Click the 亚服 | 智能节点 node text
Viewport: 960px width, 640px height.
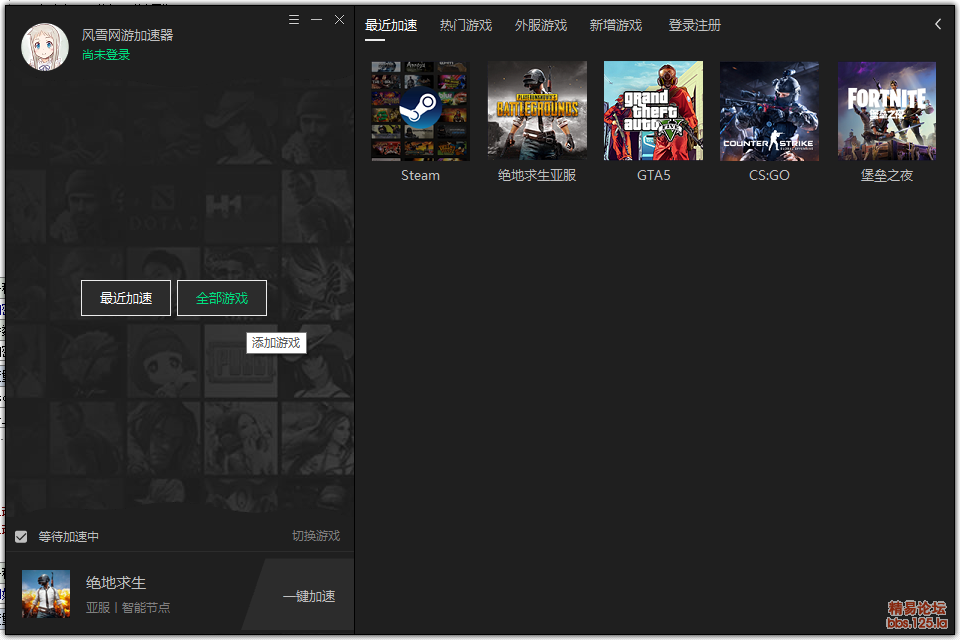128,608
